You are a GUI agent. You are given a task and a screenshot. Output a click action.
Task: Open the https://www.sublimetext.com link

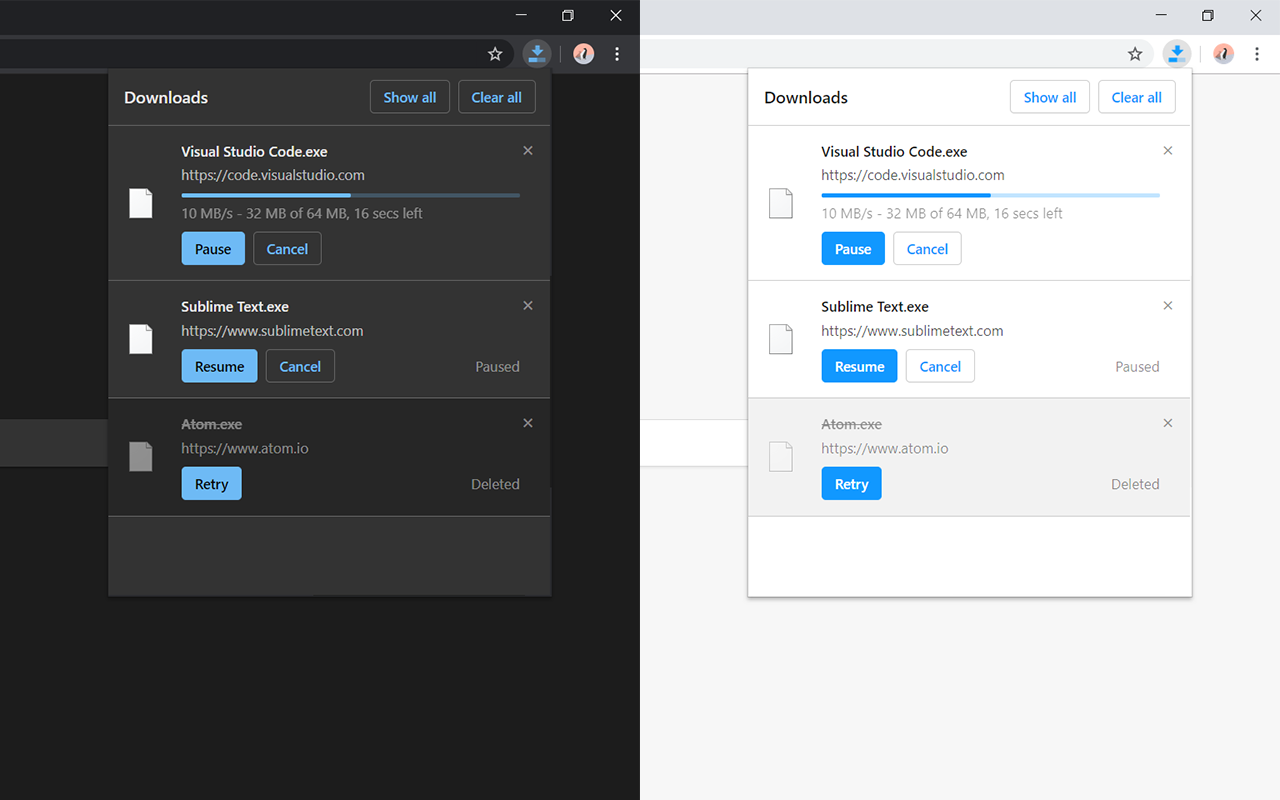[272, 330]
